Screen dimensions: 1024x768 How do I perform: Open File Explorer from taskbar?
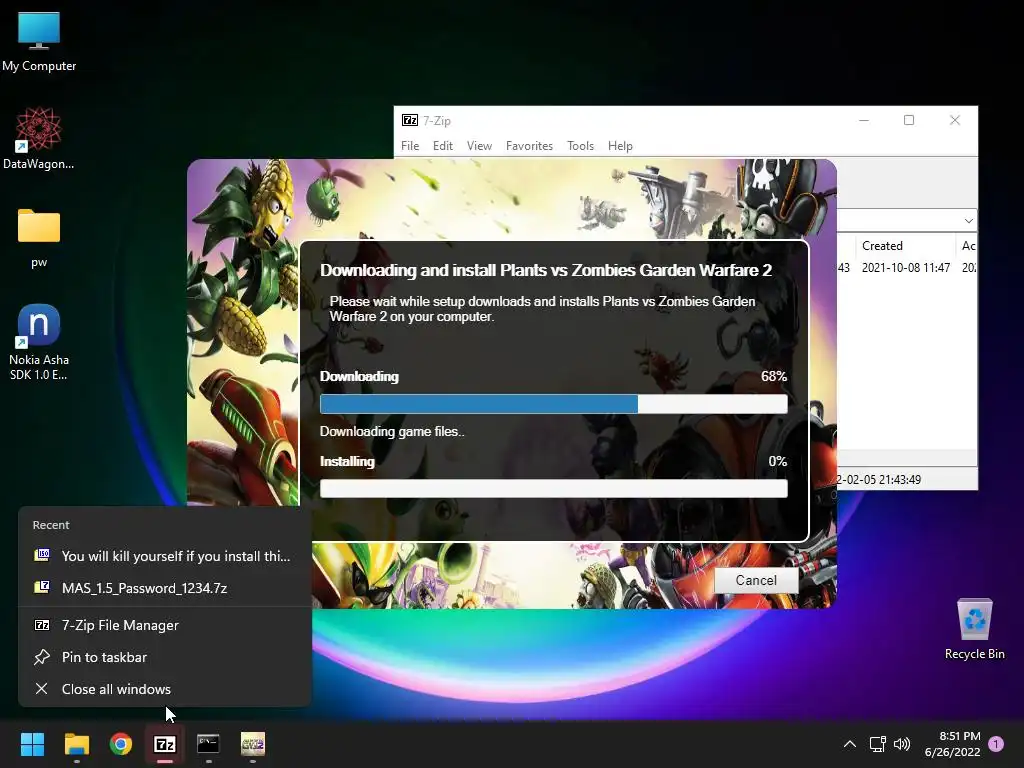(76, 744)
